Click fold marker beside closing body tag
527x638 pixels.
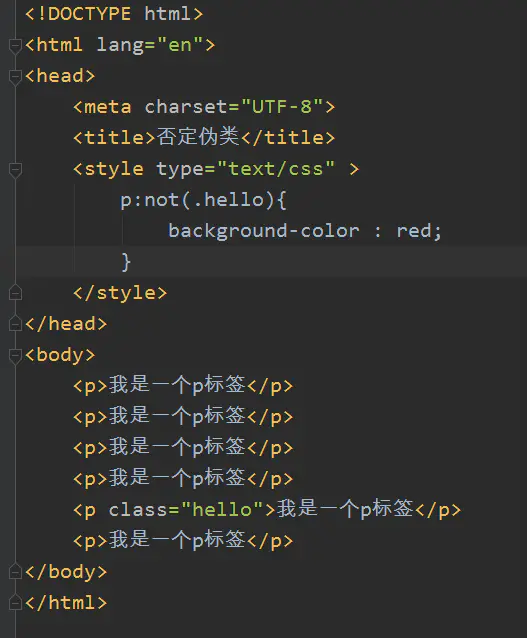click(15, 571)
